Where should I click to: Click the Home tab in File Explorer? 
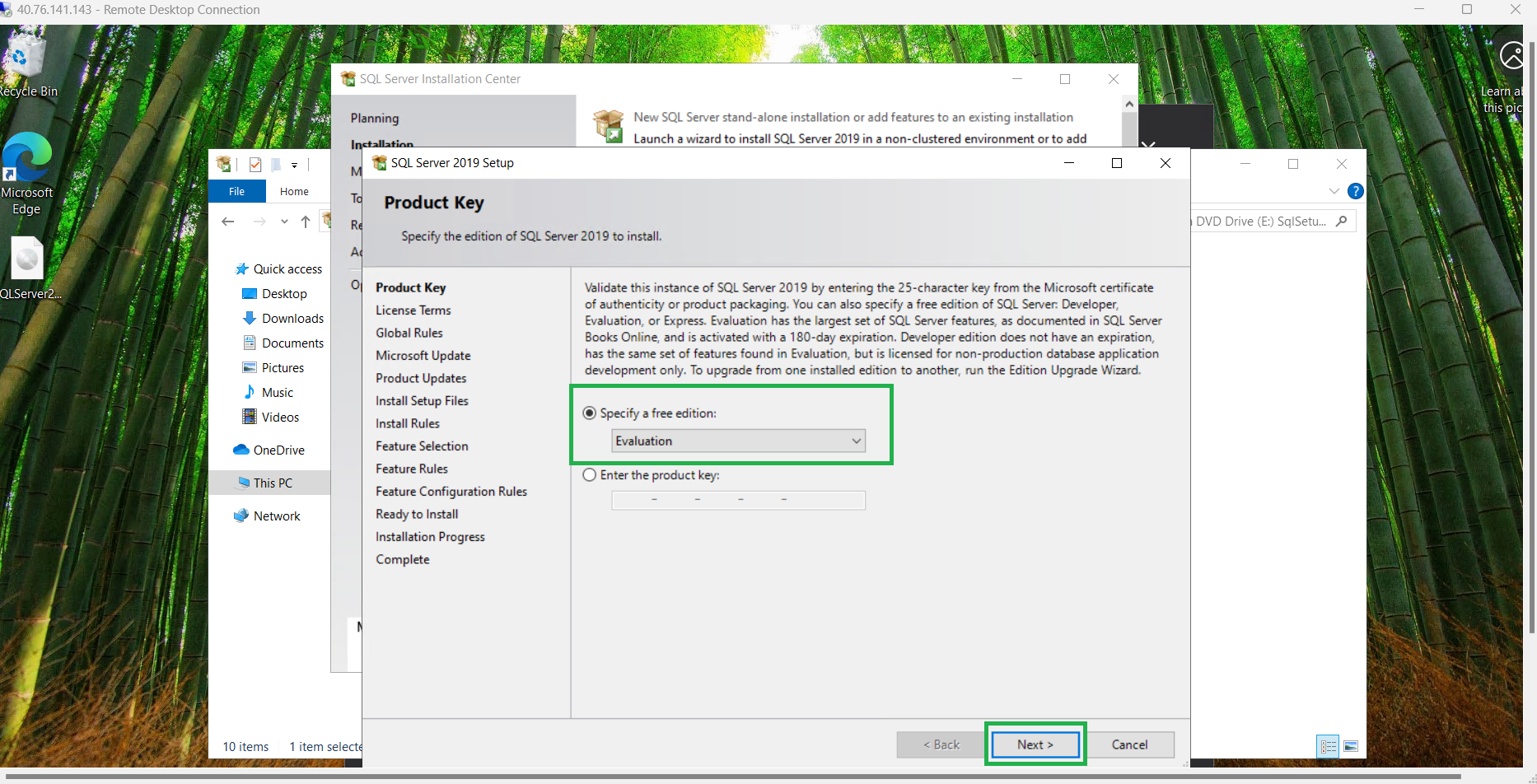coord(294,191)
